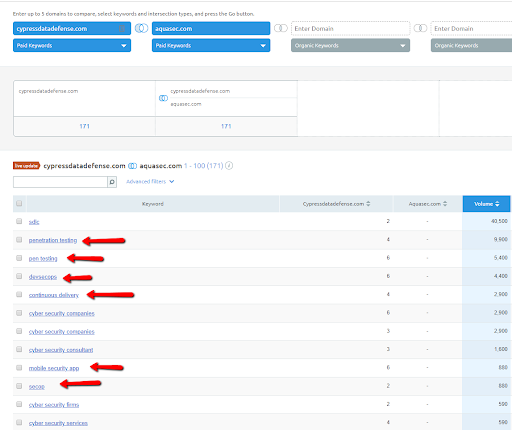Expand Advanced filters
512x430 pixels.
point(150,182)
